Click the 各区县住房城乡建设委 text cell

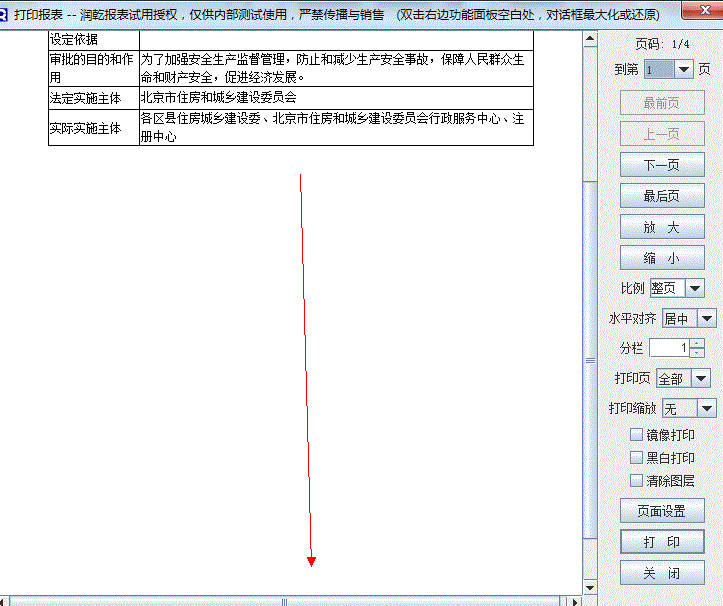[x=336, y=128]
